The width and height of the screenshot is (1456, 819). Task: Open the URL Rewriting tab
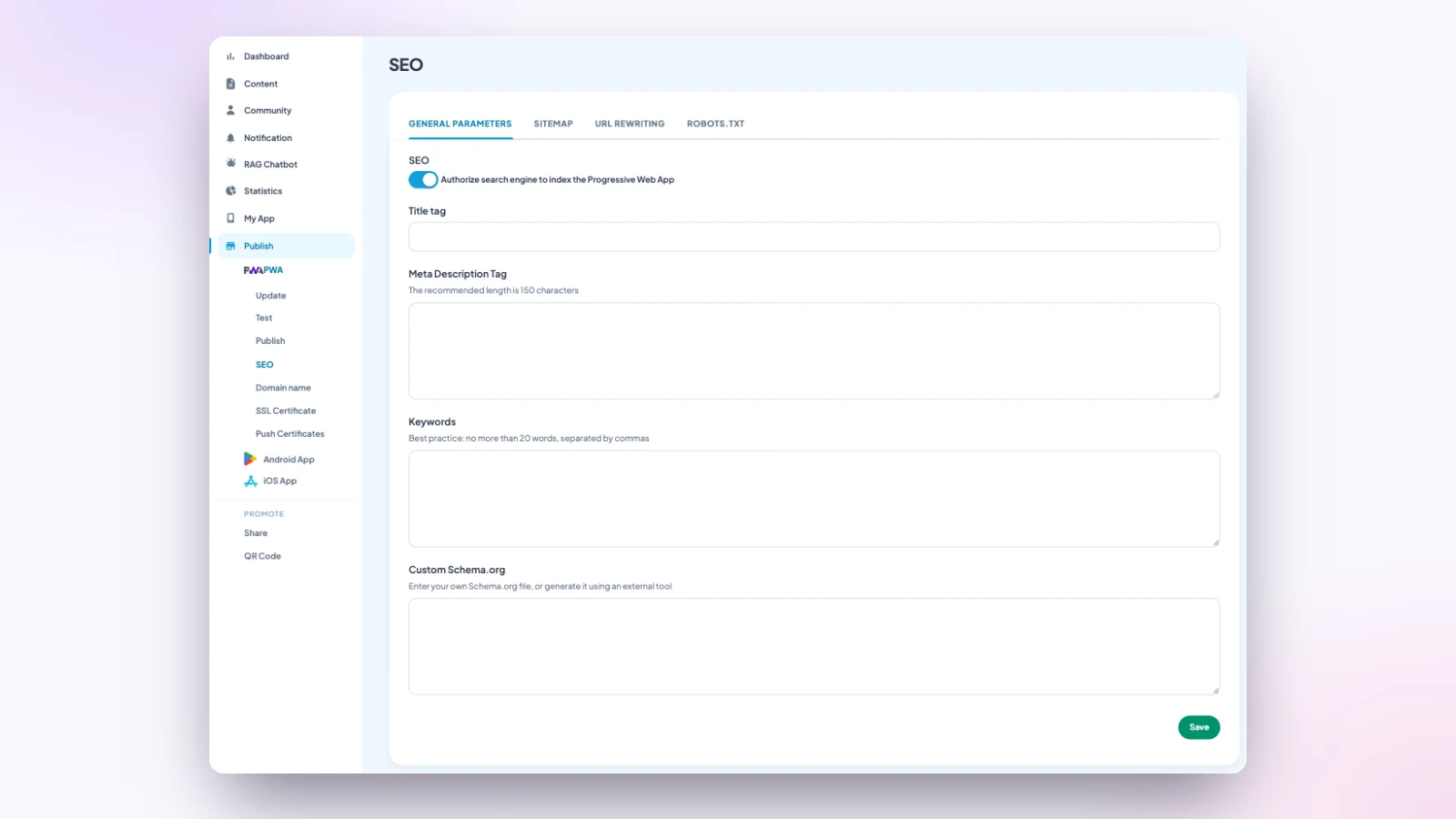pos(630,124)
